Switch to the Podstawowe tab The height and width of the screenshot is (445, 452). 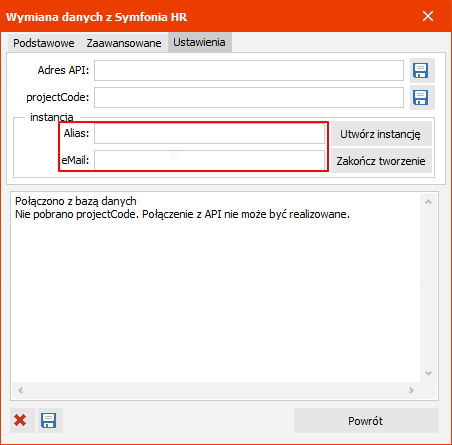coord(44,43)
